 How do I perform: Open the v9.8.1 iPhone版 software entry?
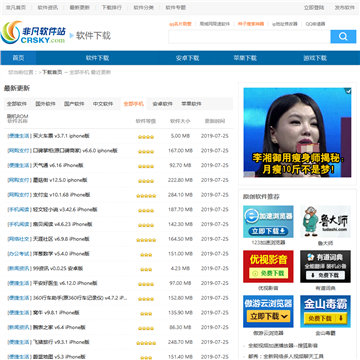tap(56, 313)
